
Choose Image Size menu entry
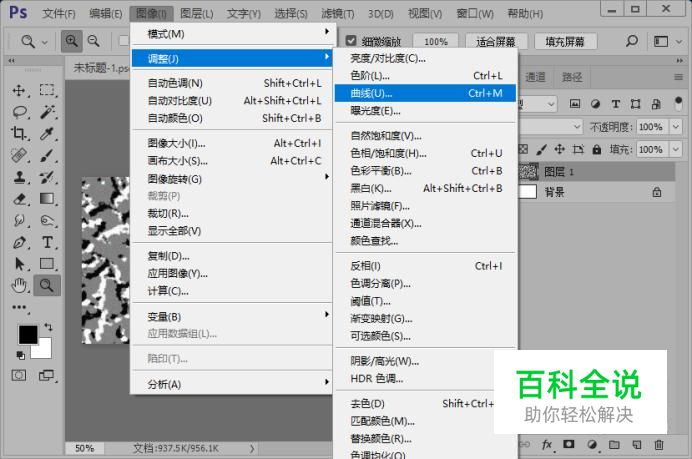pos(233,143)
